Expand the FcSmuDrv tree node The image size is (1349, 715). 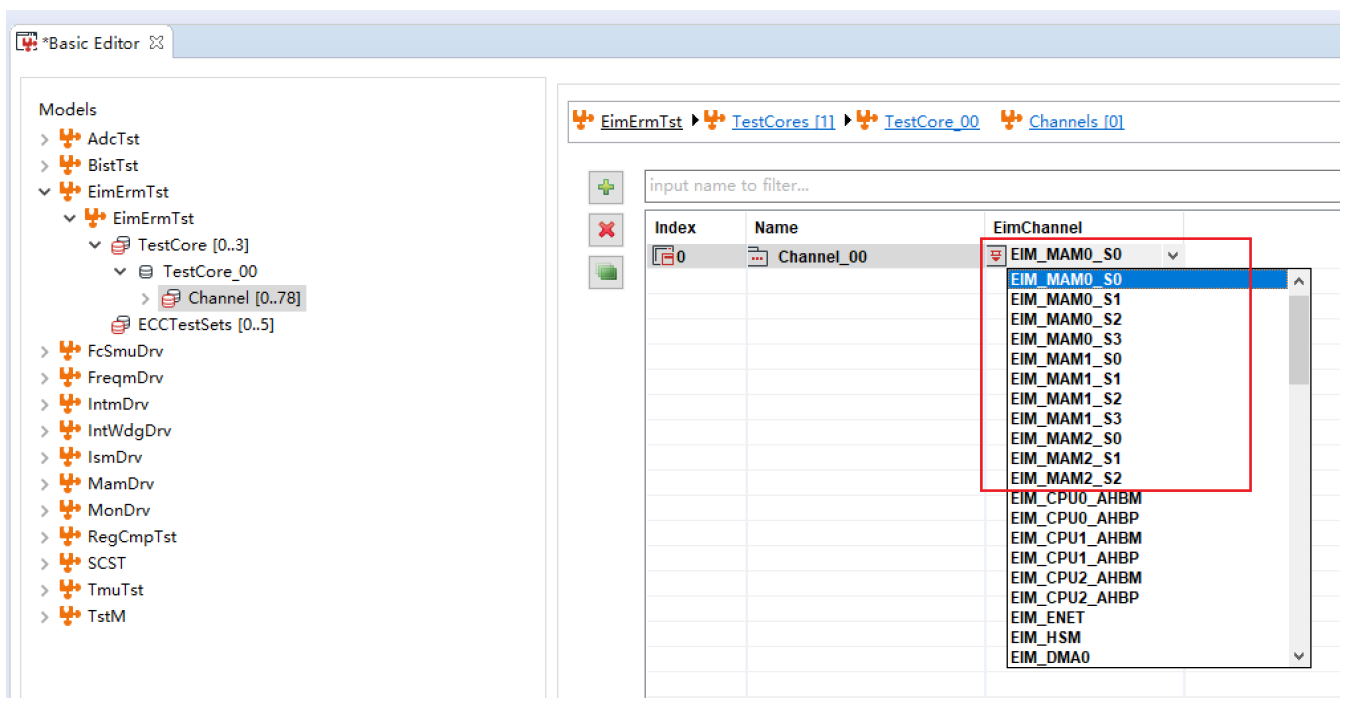(44, 352)
